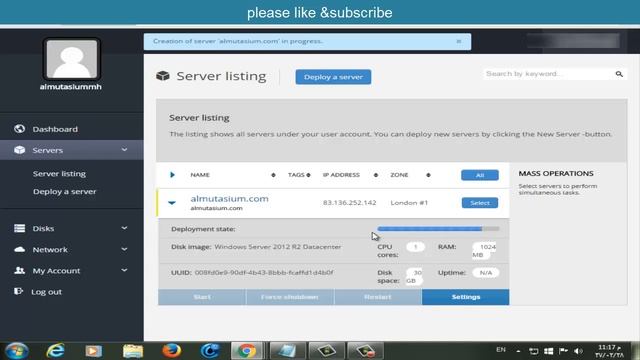This screenshot has height=360, width=640.
Task: Click the taskbar clock 11:17
Action: (x=609, y=351)
